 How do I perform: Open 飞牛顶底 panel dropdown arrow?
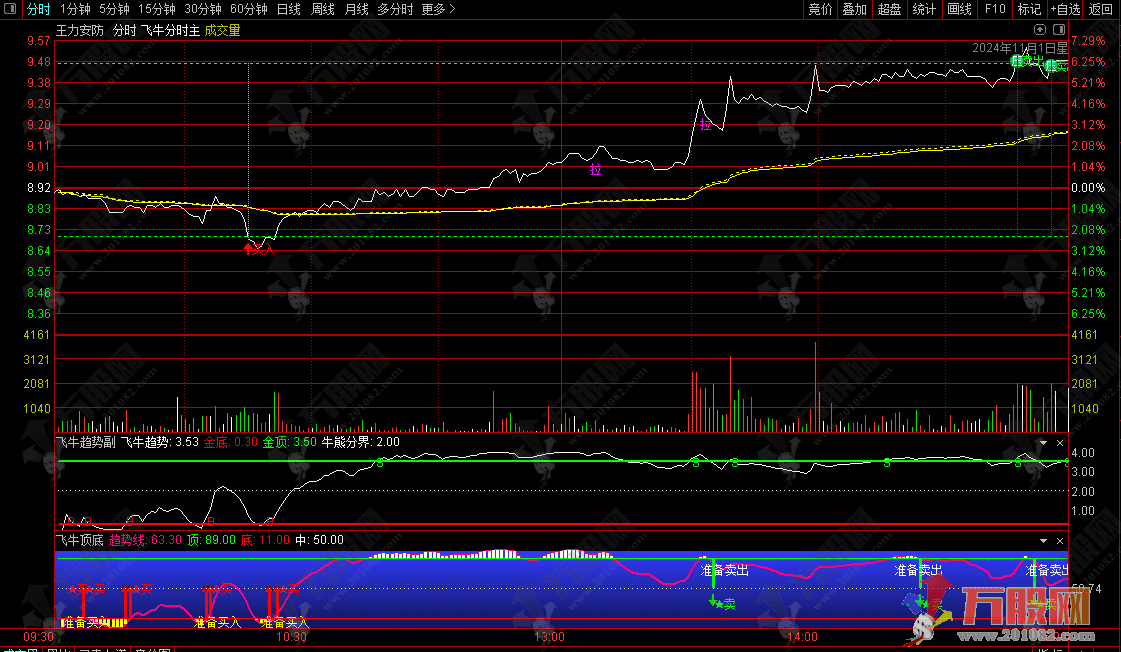[x=1043, y=540]
